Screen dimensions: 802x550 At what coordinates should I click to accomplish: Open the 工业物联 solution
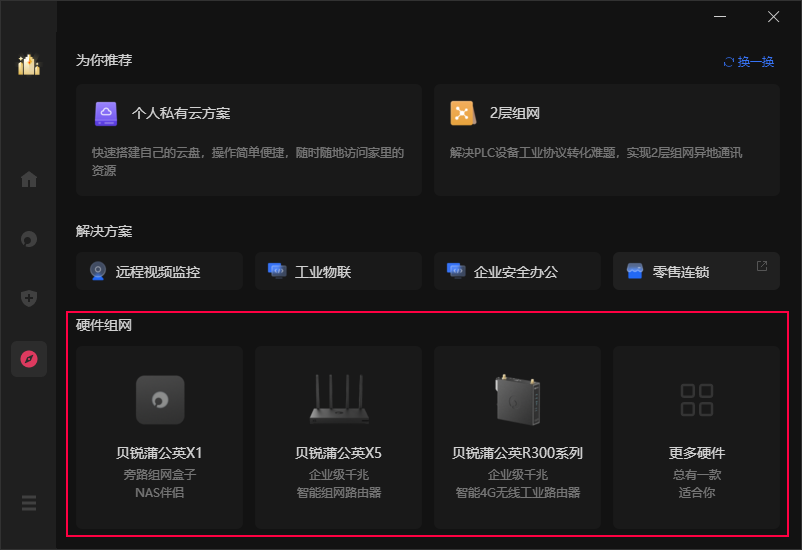coord(338,271)
